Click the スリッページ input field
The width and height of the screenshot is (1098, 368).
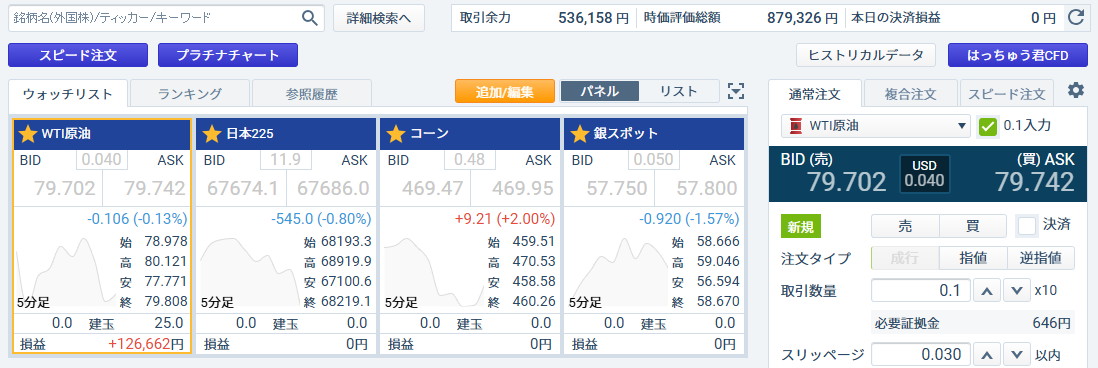click(921, 354)
